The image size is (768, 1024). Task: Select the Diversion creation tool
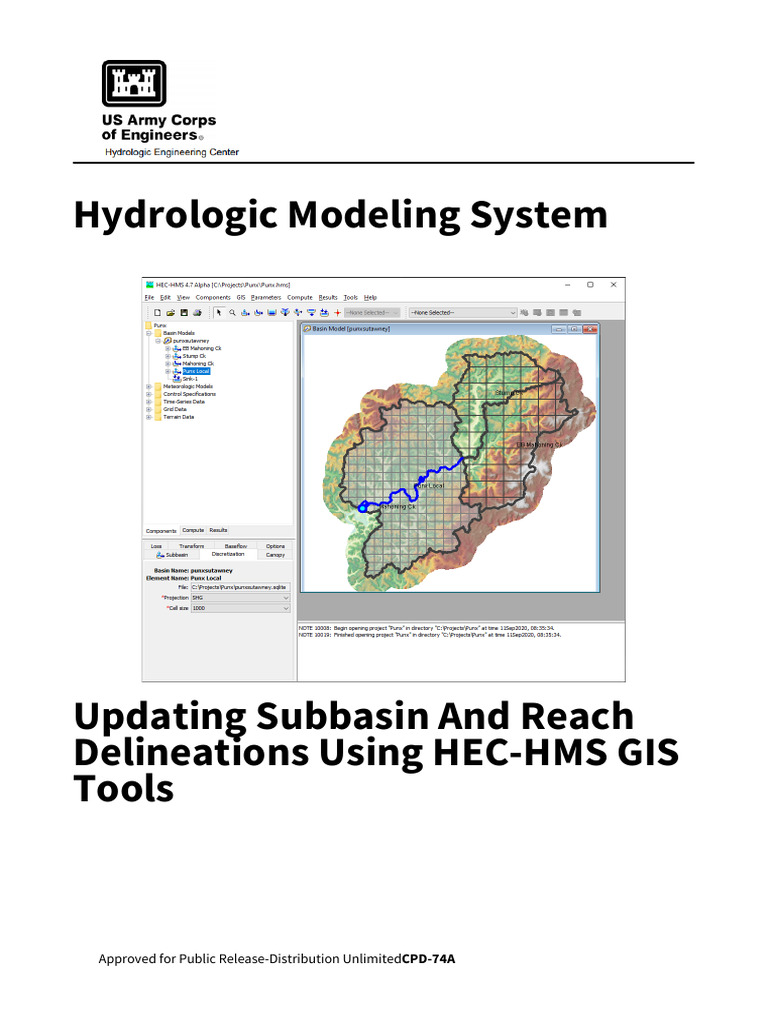[298, 313]
